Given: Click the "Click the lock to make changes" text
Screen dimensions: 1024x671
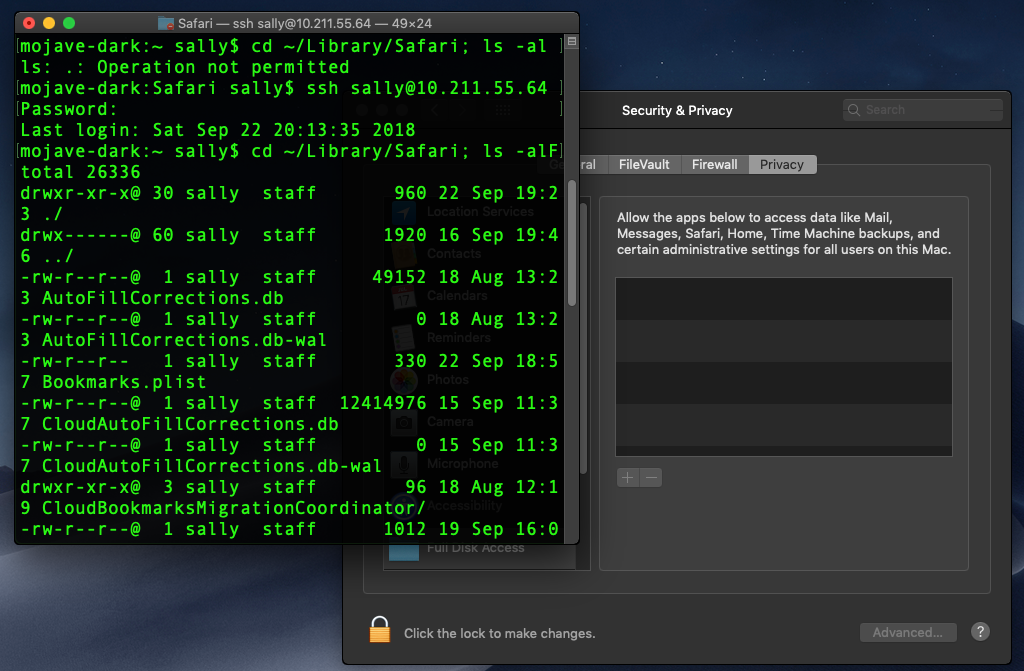Looking at the screenshot, I should coord(499,633).
